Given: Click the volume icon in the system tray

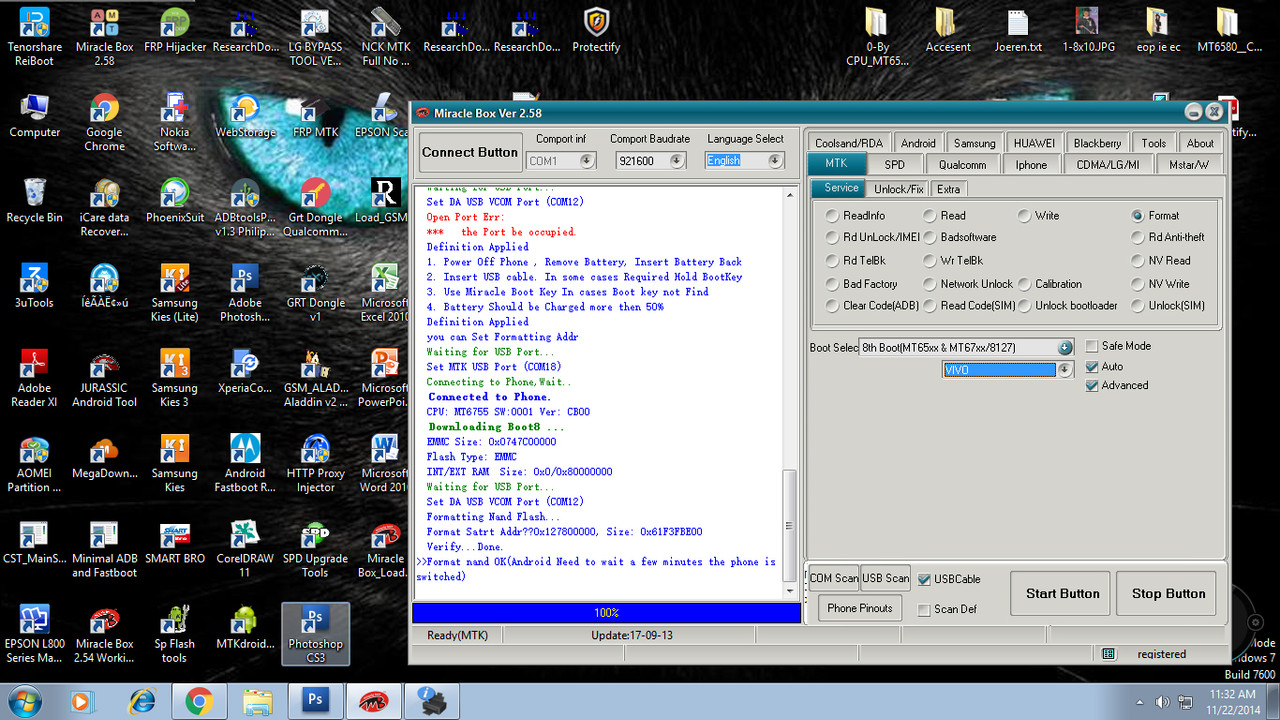Looking at the screenshot, I should click(1162, 702).
